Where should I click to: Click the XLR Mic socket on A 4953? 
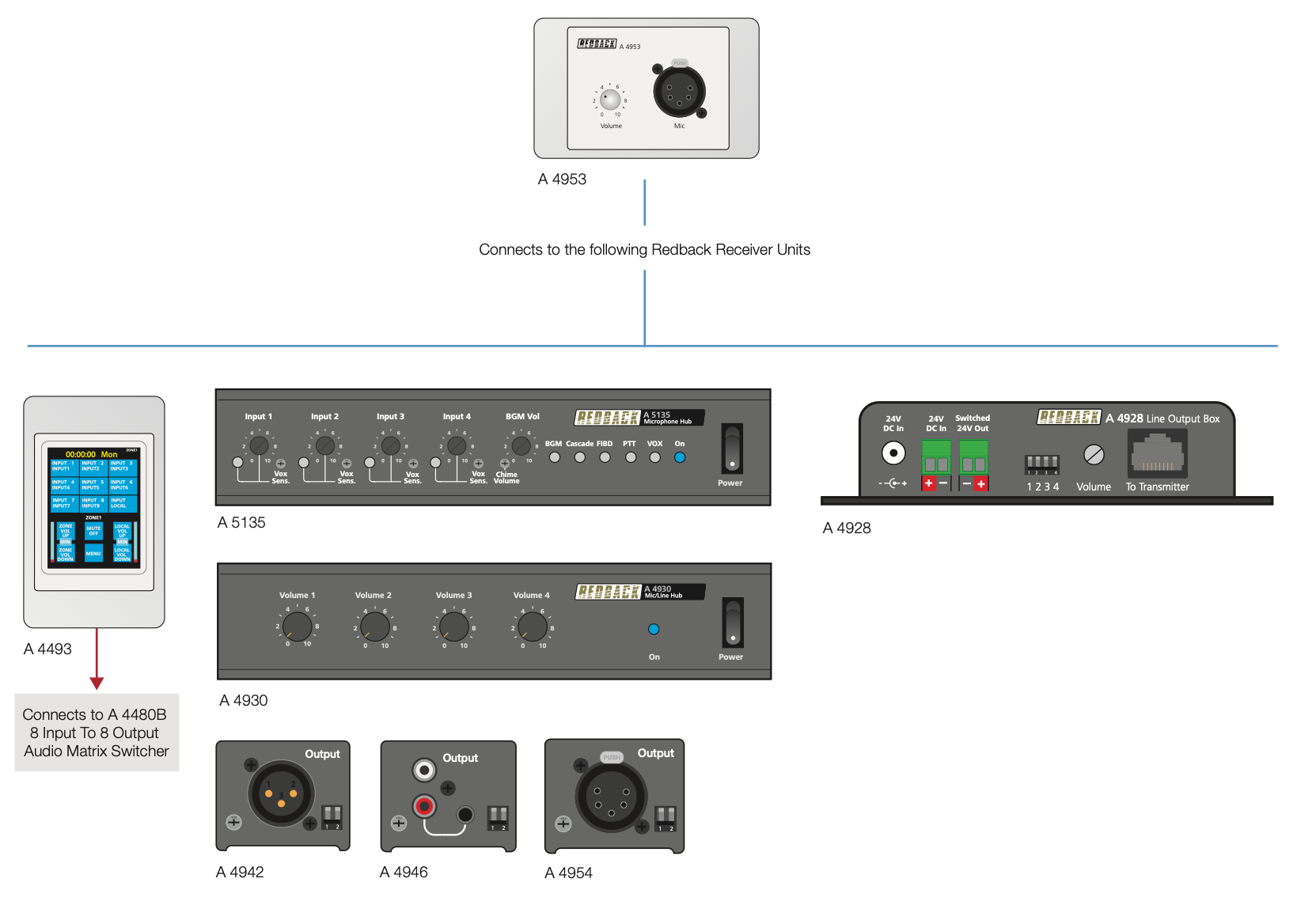pos(678,91)
